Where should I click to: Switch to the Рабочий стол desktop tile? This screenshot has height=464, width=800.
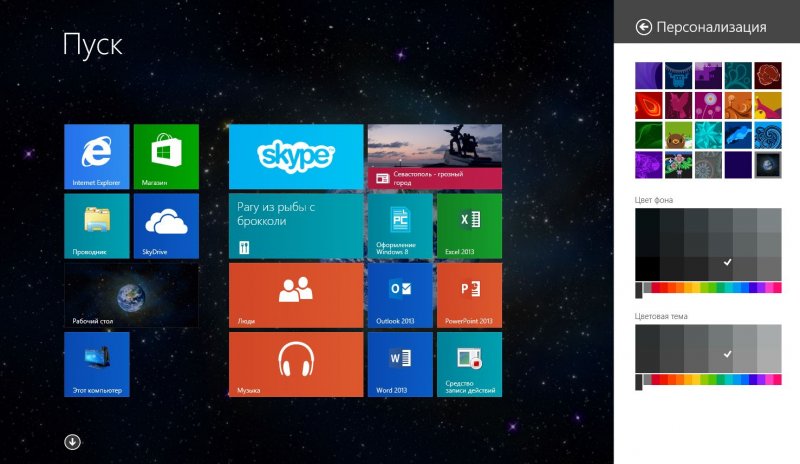click(132, 296)
